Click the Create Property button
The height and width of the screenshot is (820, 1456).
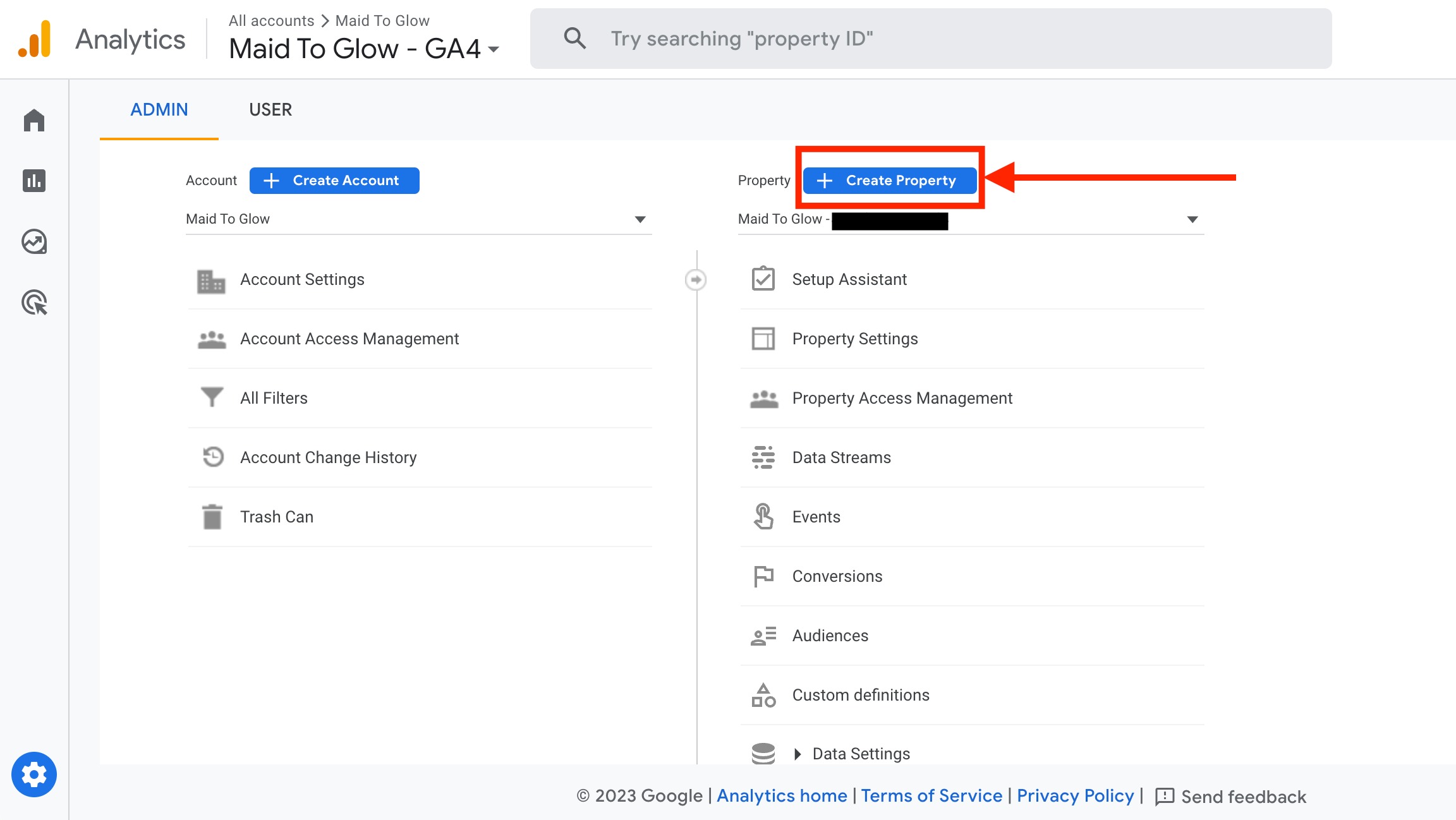pos(890,181)
